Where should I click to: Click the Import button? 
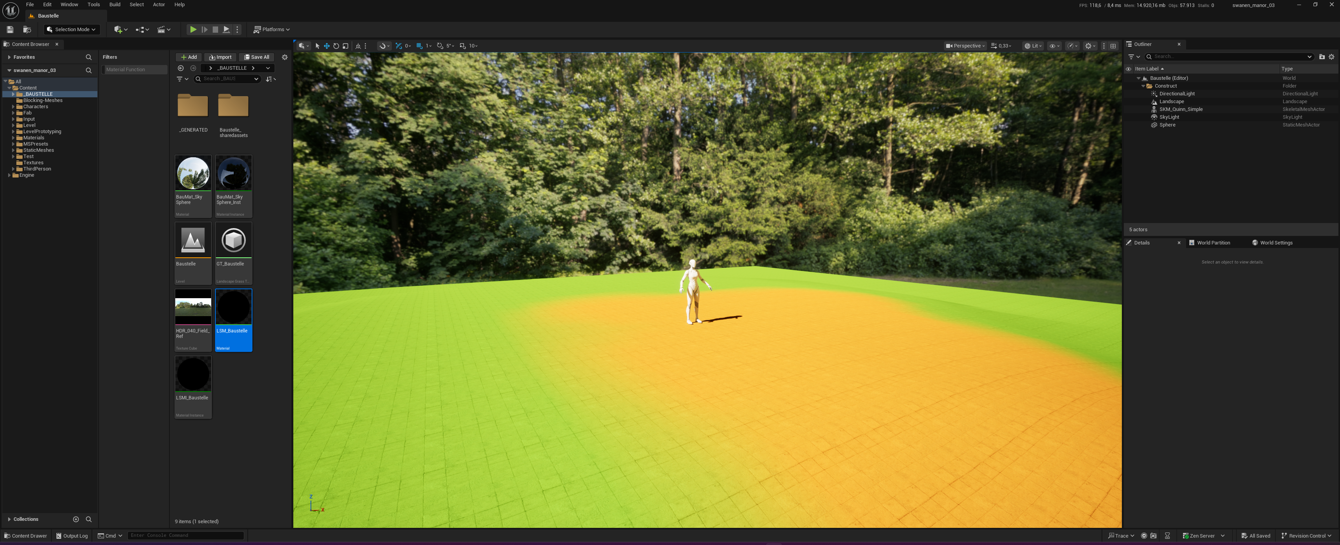pos(220,57)
